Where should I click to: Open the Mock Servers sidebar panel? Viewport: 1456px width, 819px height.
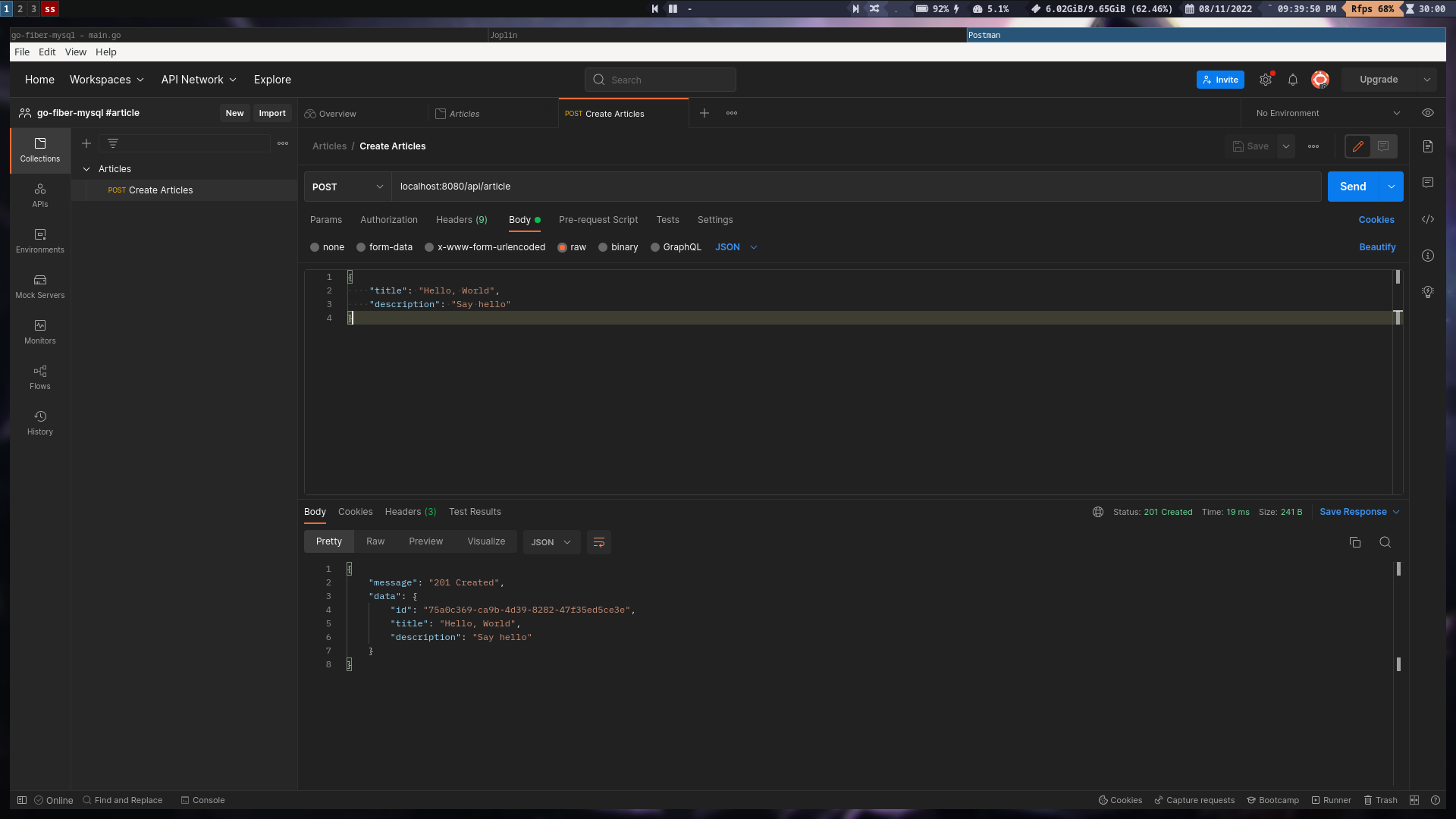point(40,287)
